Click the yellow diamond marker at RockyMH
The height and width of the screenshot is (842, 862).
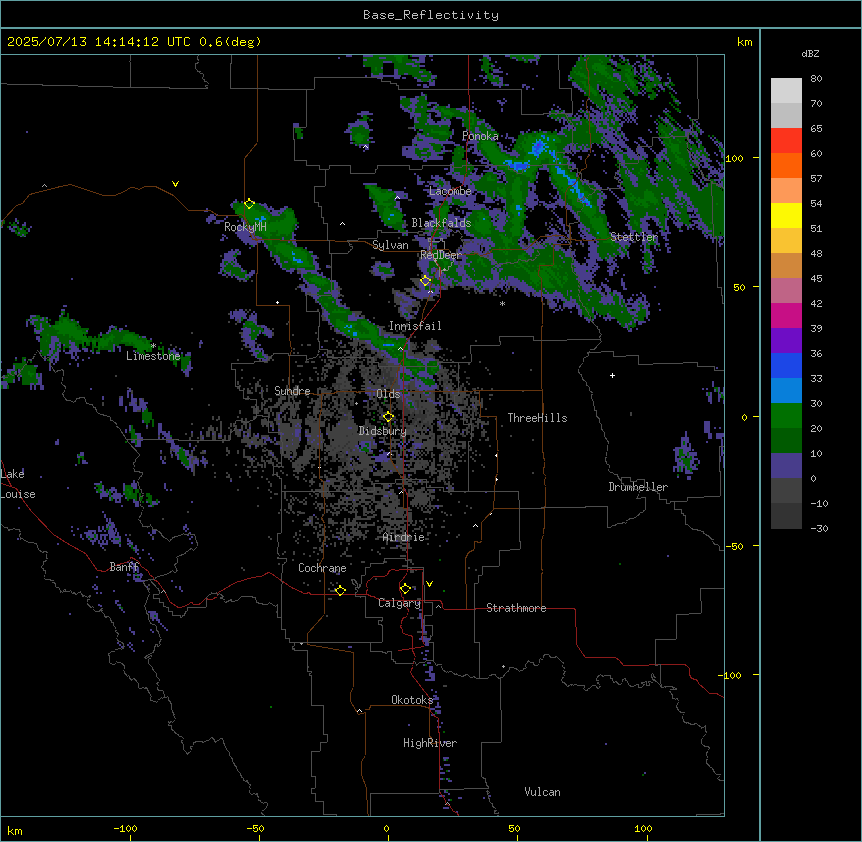pyautogui.click(x=250, y=204)
